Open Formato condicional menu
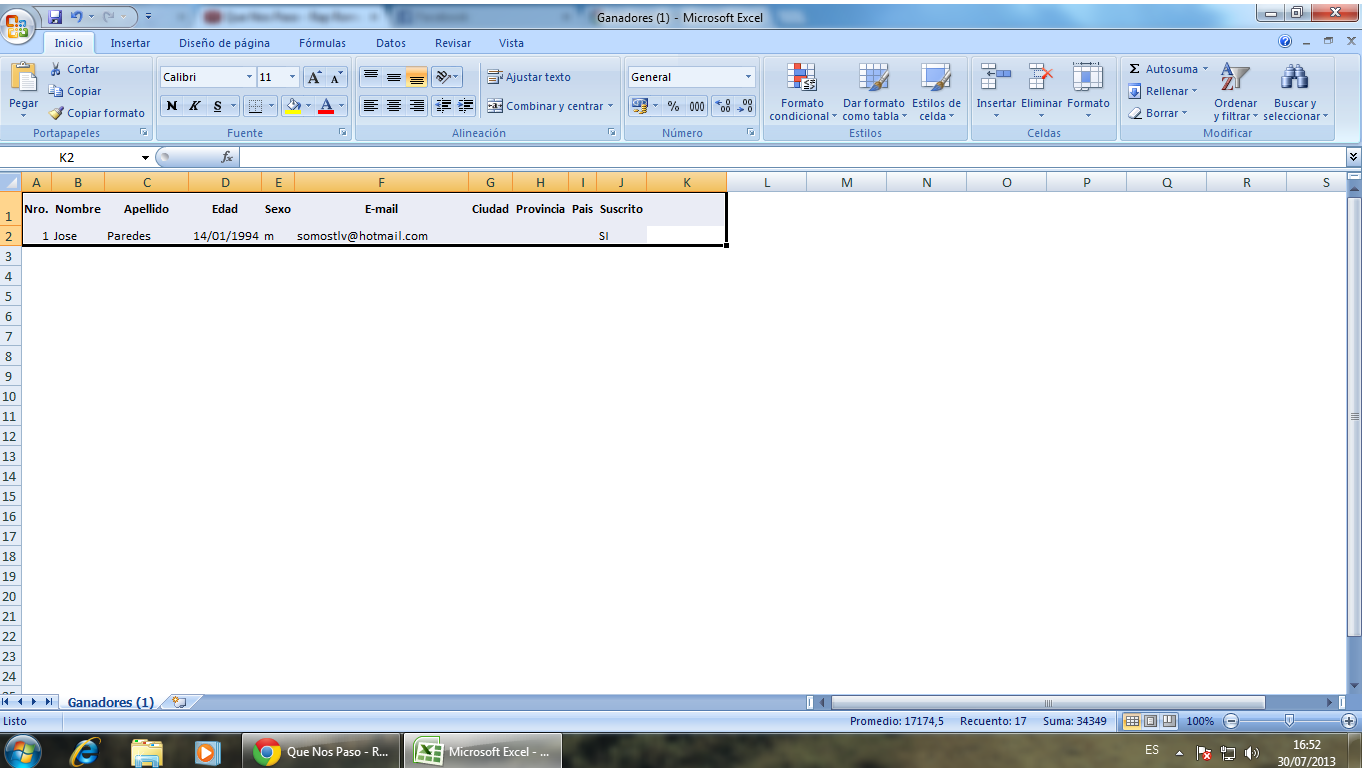 (802, 92)
